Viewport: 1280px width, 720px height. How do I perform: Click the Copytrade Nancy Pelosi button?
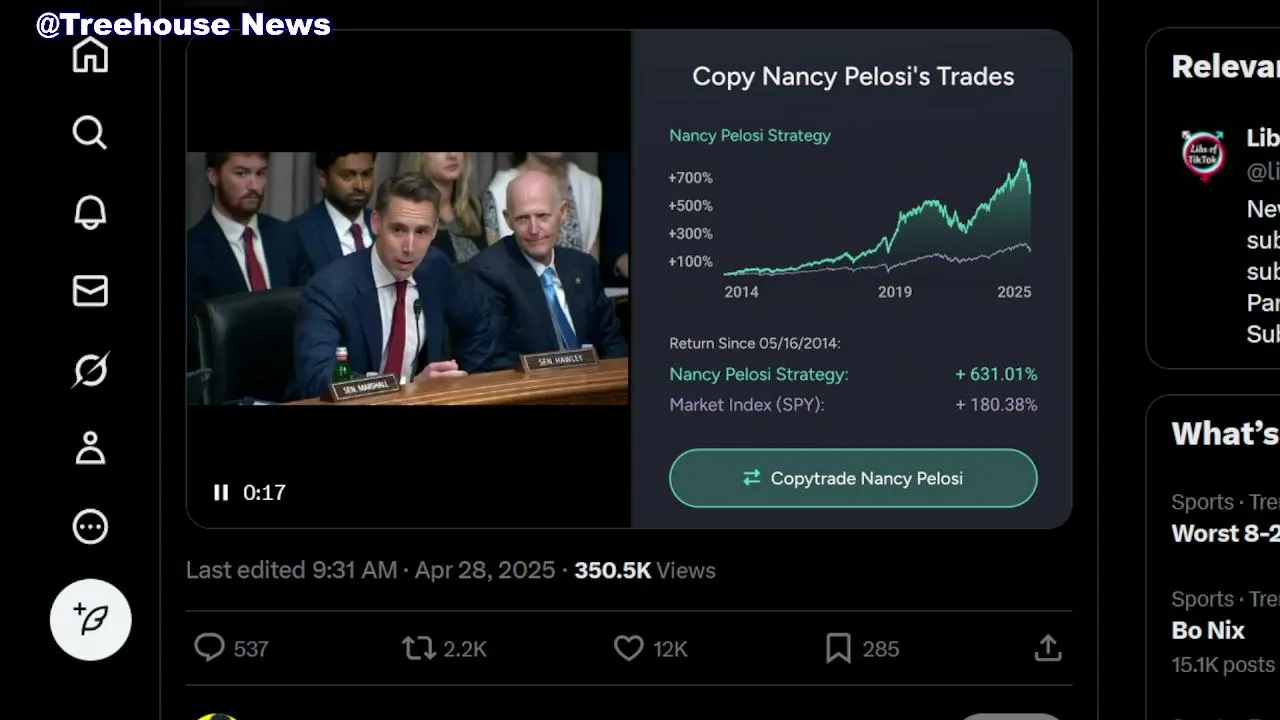[853, 478]
